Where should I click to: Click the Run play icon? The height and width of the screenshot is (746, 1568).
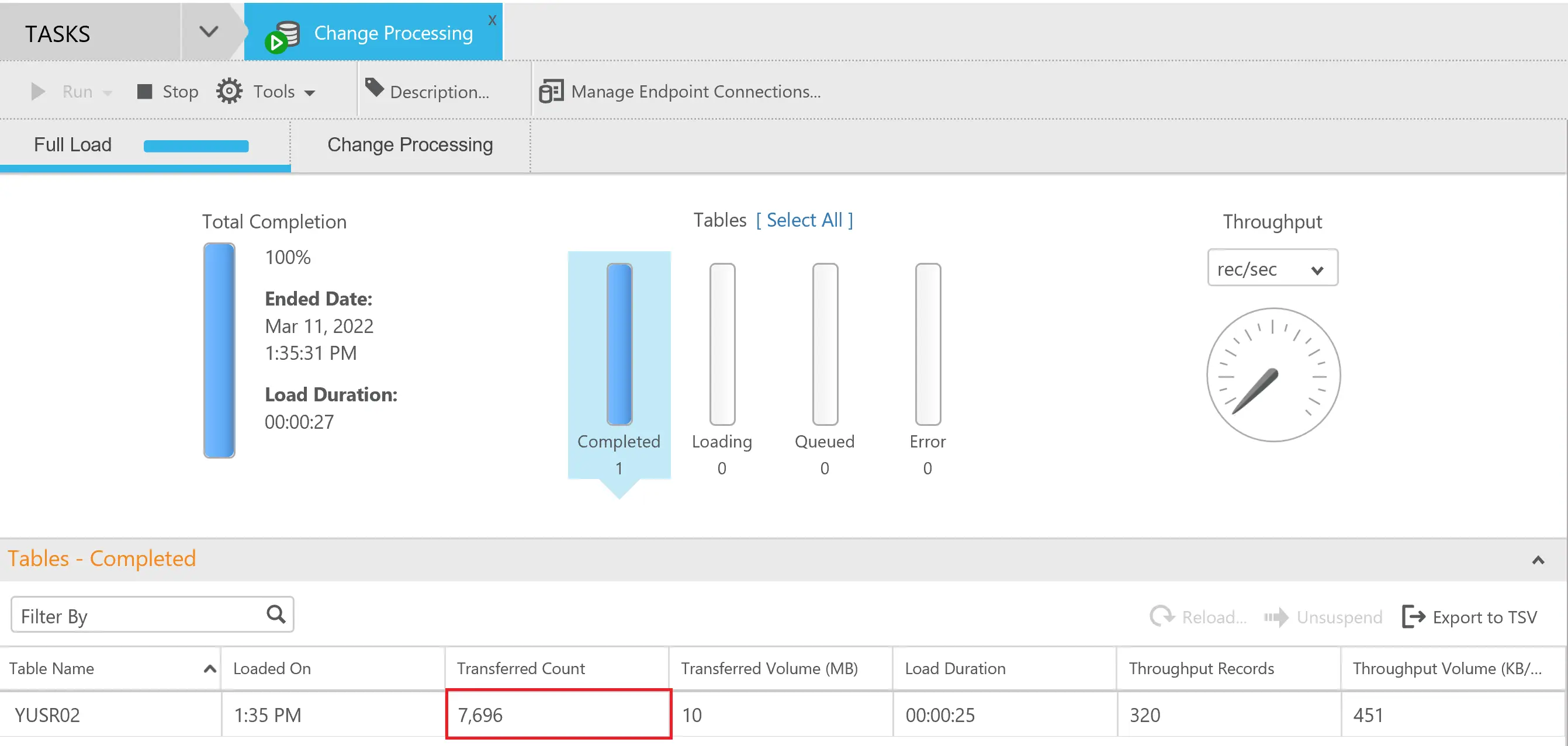38,91
